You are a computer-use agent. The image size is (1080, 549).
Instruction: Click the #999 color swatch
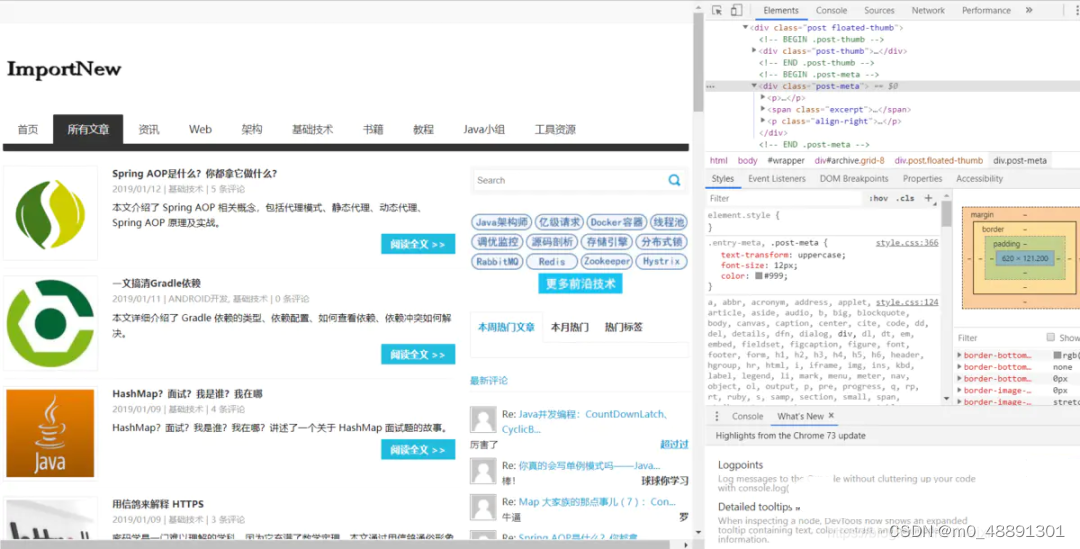coord(758,276)
